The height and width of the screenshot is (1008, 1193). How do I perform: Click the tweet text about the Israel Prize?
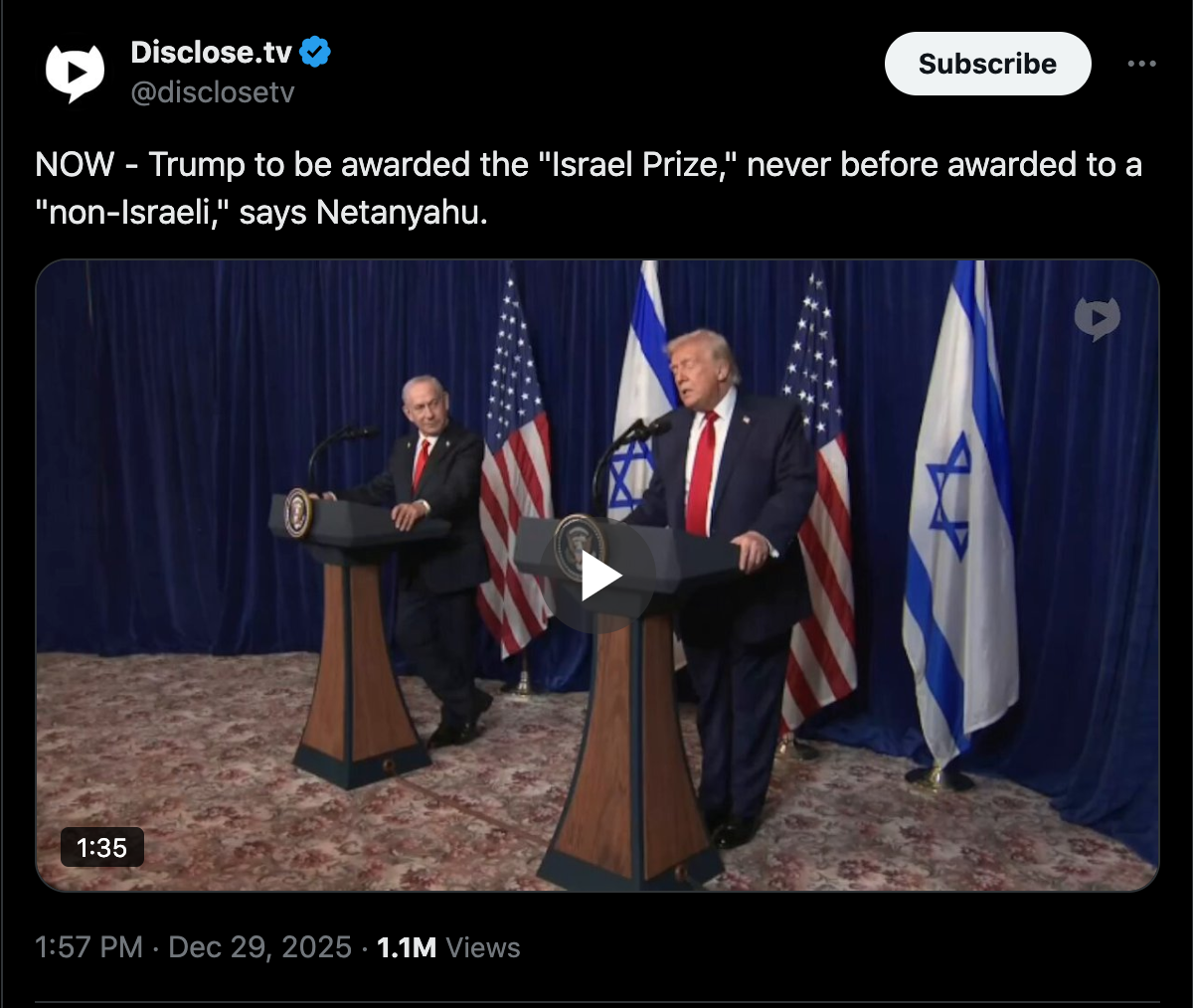(589, 188)
